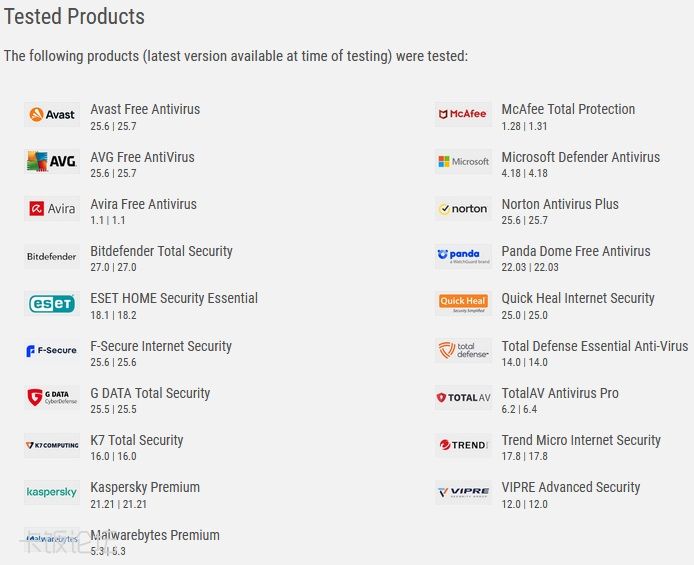Open Bitdefender Total Security link
The width and height of the screenshot is (694, 565).
tap(161, 251)
